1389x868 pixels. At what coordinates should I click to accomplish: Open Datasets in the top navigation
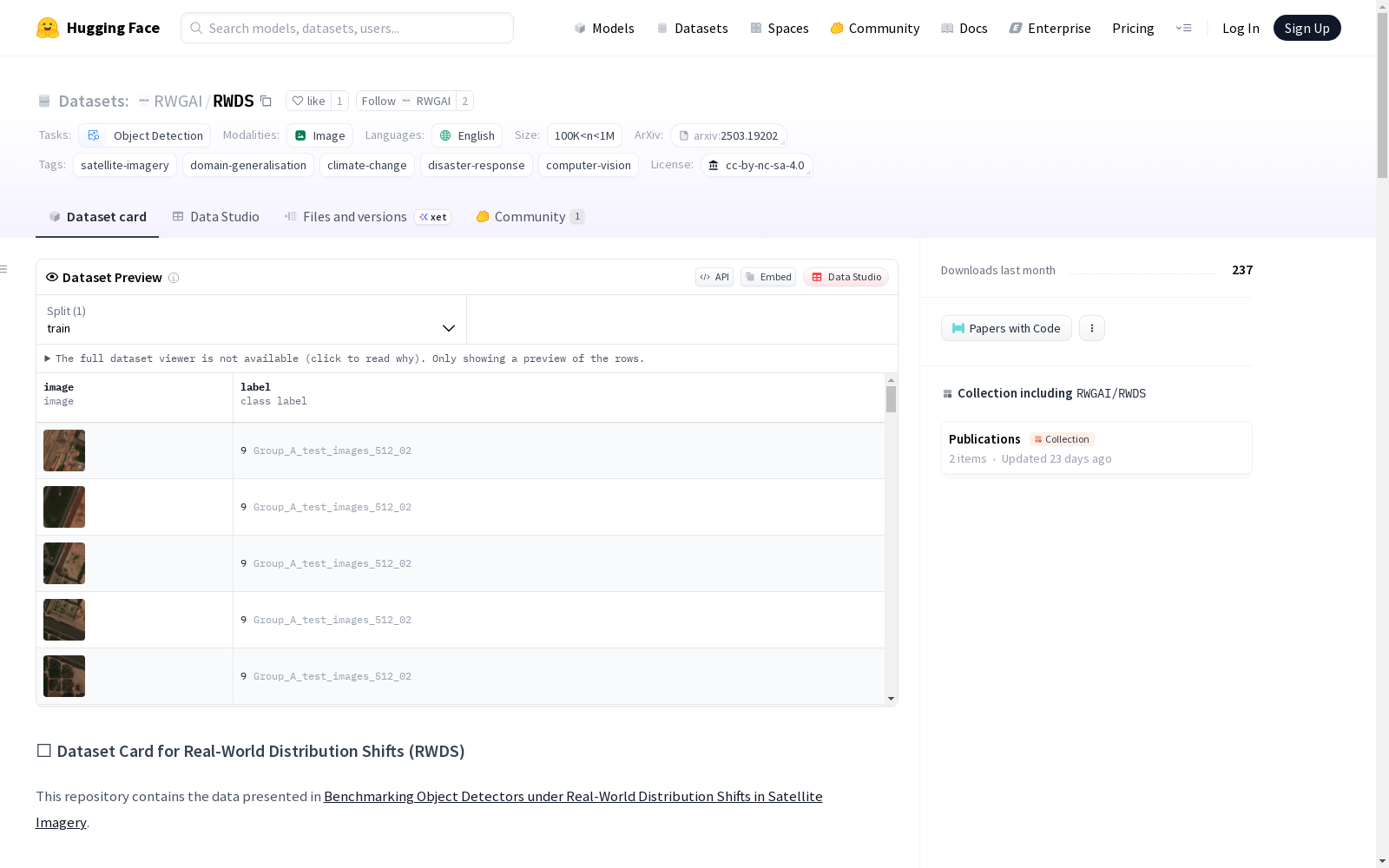(x=692, y=28)
